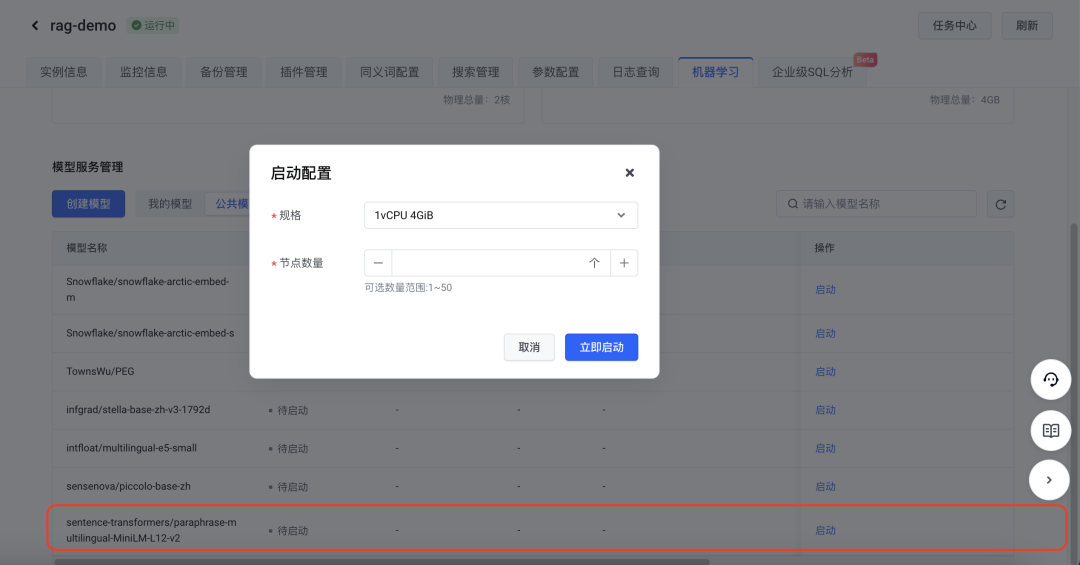Viewport: 1080px width, 565px height.
Task: Click 启动 for Snowflake/snowflake-arctic-embed-m
Action: coord(825,289)
